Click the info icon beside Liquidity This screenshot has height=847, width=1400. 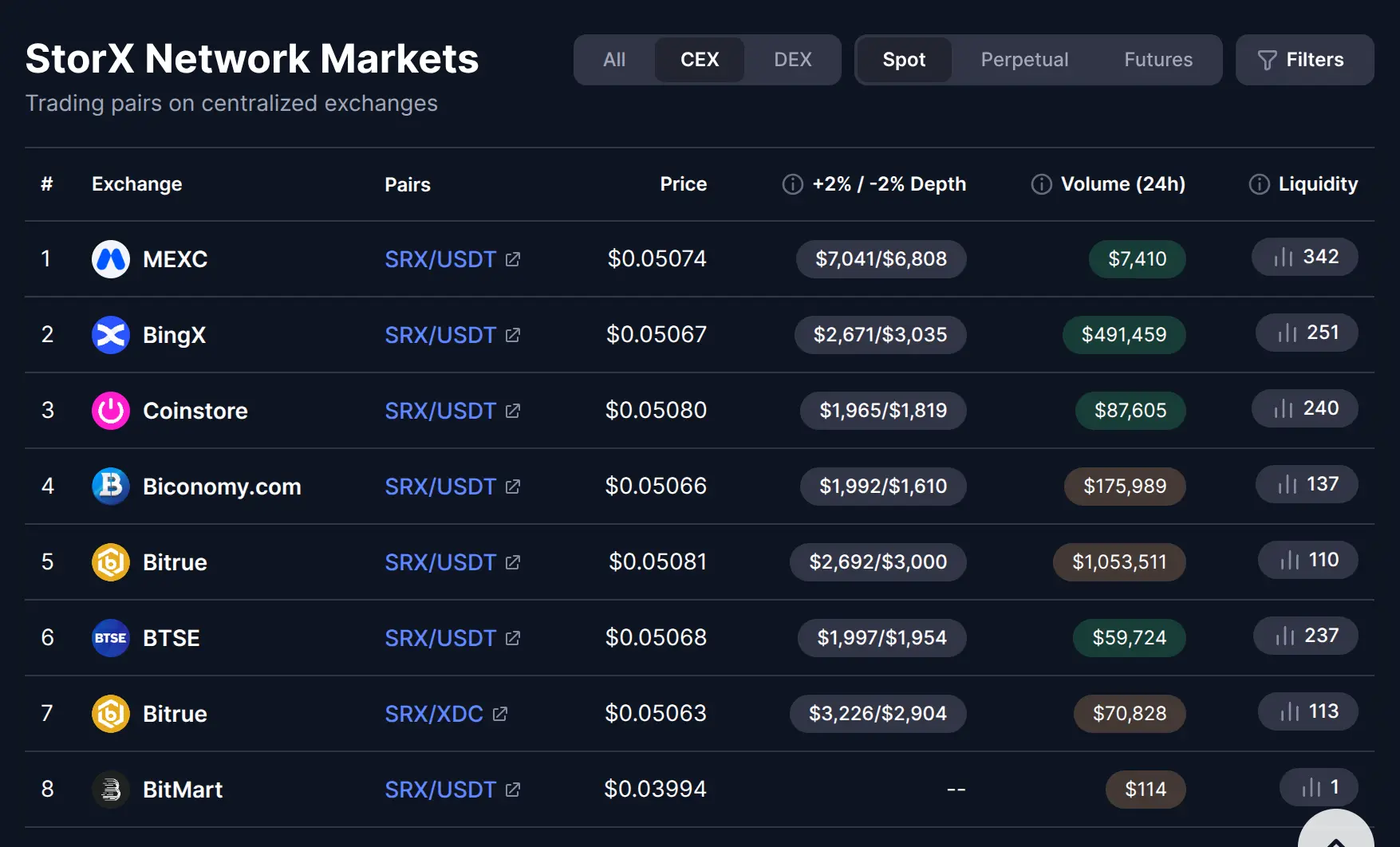click(1259, 184)
